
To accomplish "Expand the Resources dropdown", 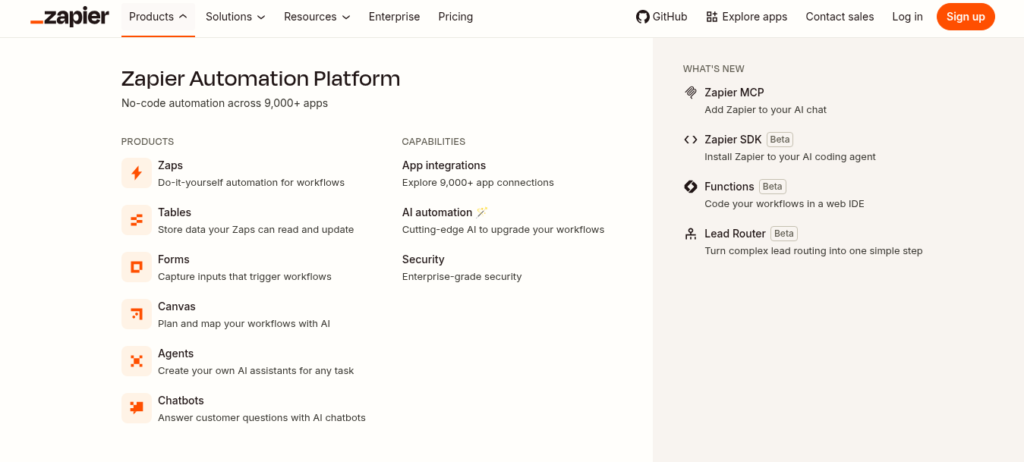I will (x=317, y=17).
